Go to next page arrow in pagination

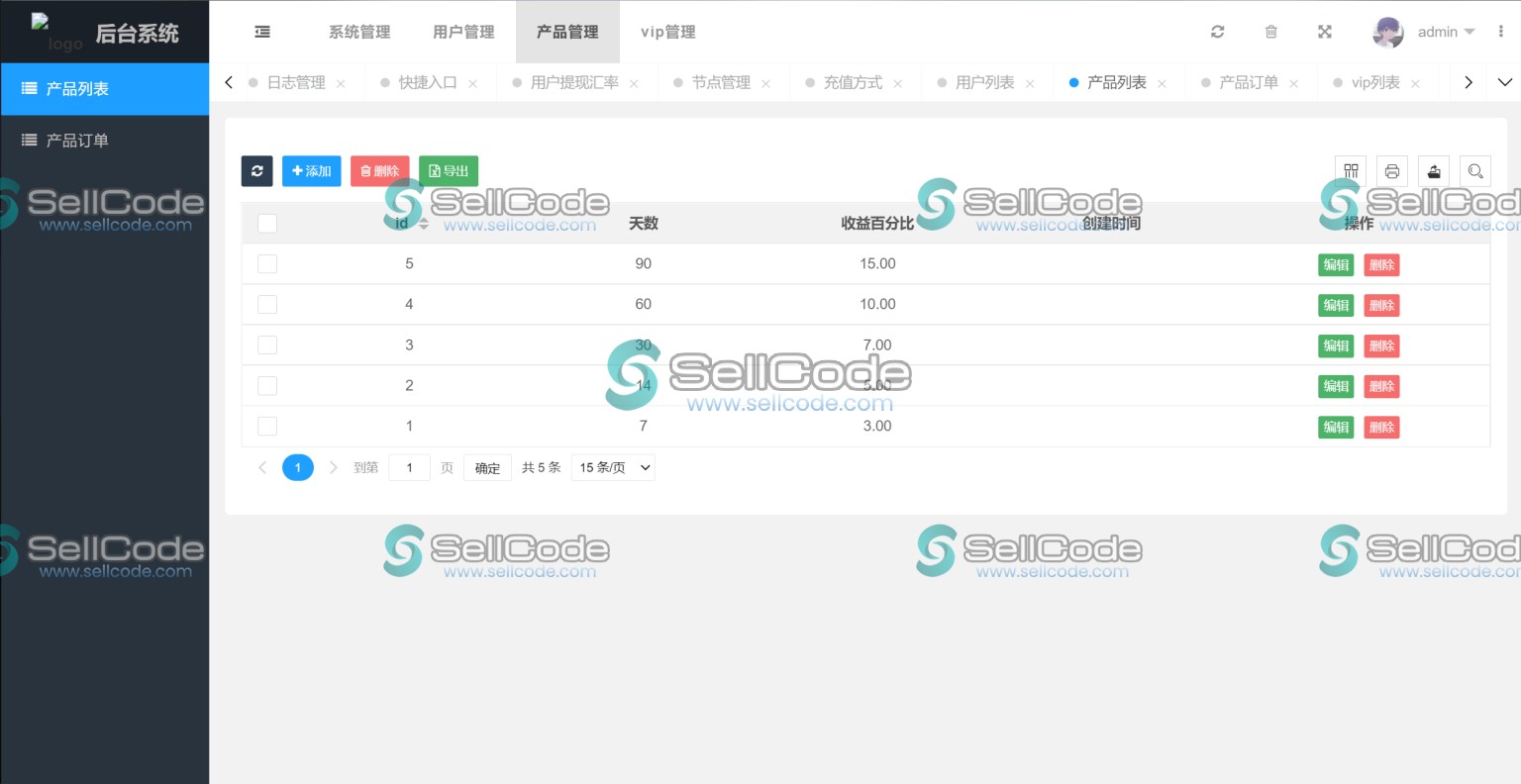point(334,467)
